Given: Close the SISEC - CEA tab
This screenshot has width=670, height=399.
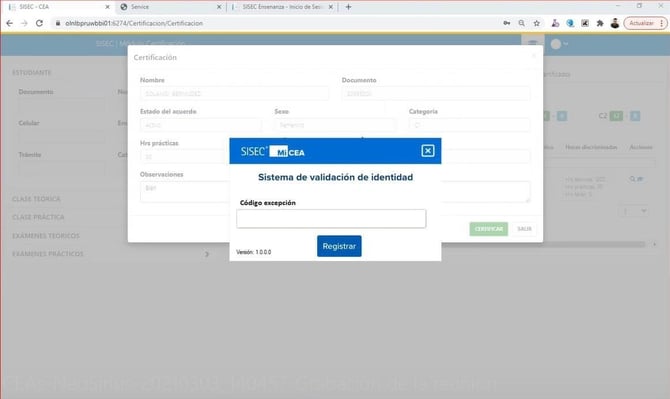Looking at the screenshot, I should [107, 7].
